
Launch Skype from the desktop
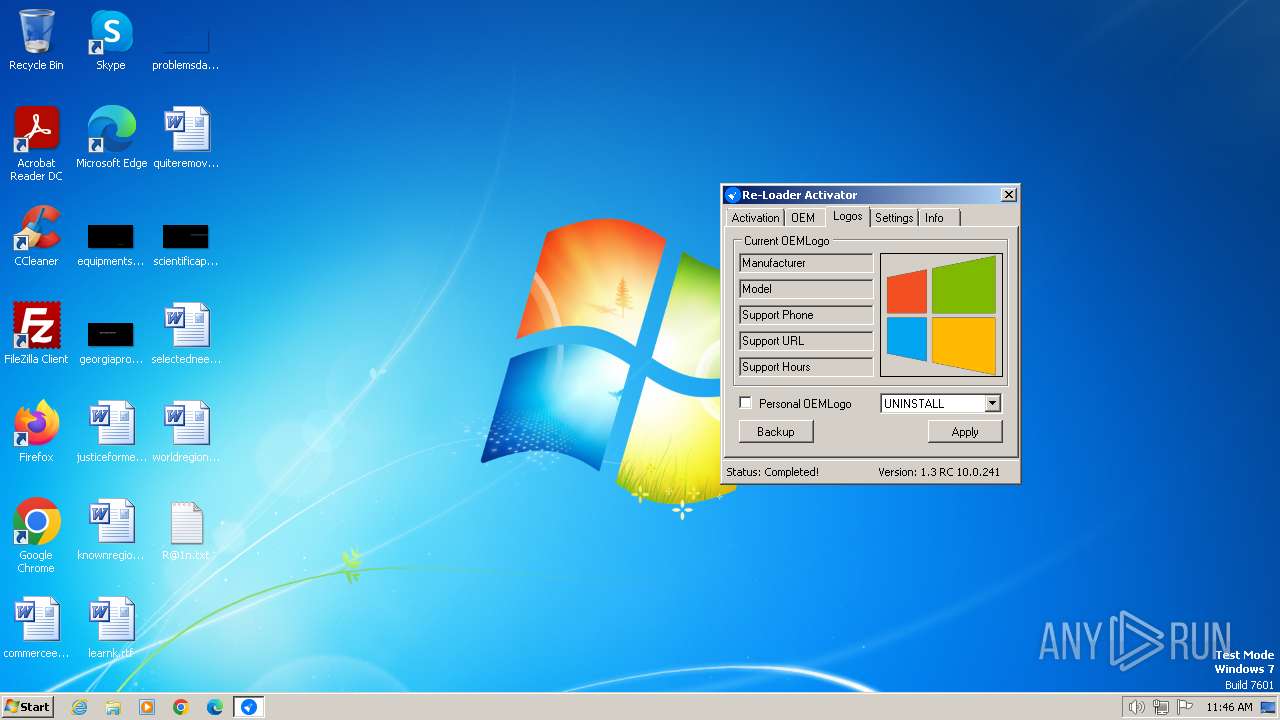pos(110,40)
